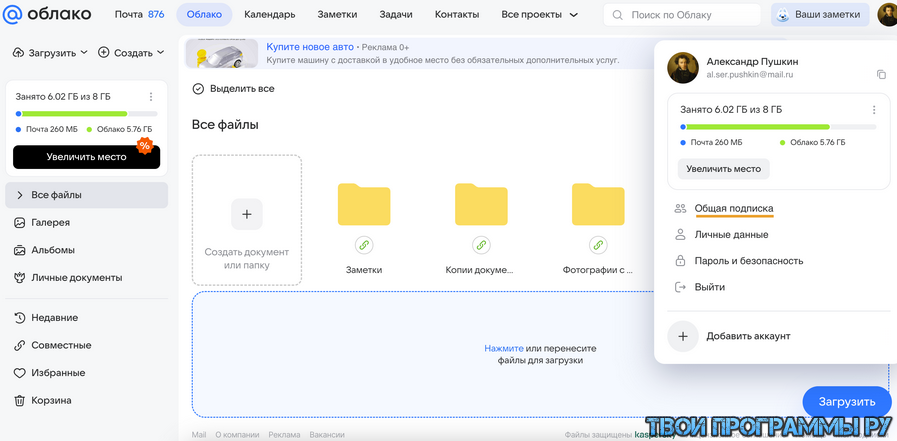
Task: Select Выйти to log out
Action: pyautogui.click(x=709, y=287)
